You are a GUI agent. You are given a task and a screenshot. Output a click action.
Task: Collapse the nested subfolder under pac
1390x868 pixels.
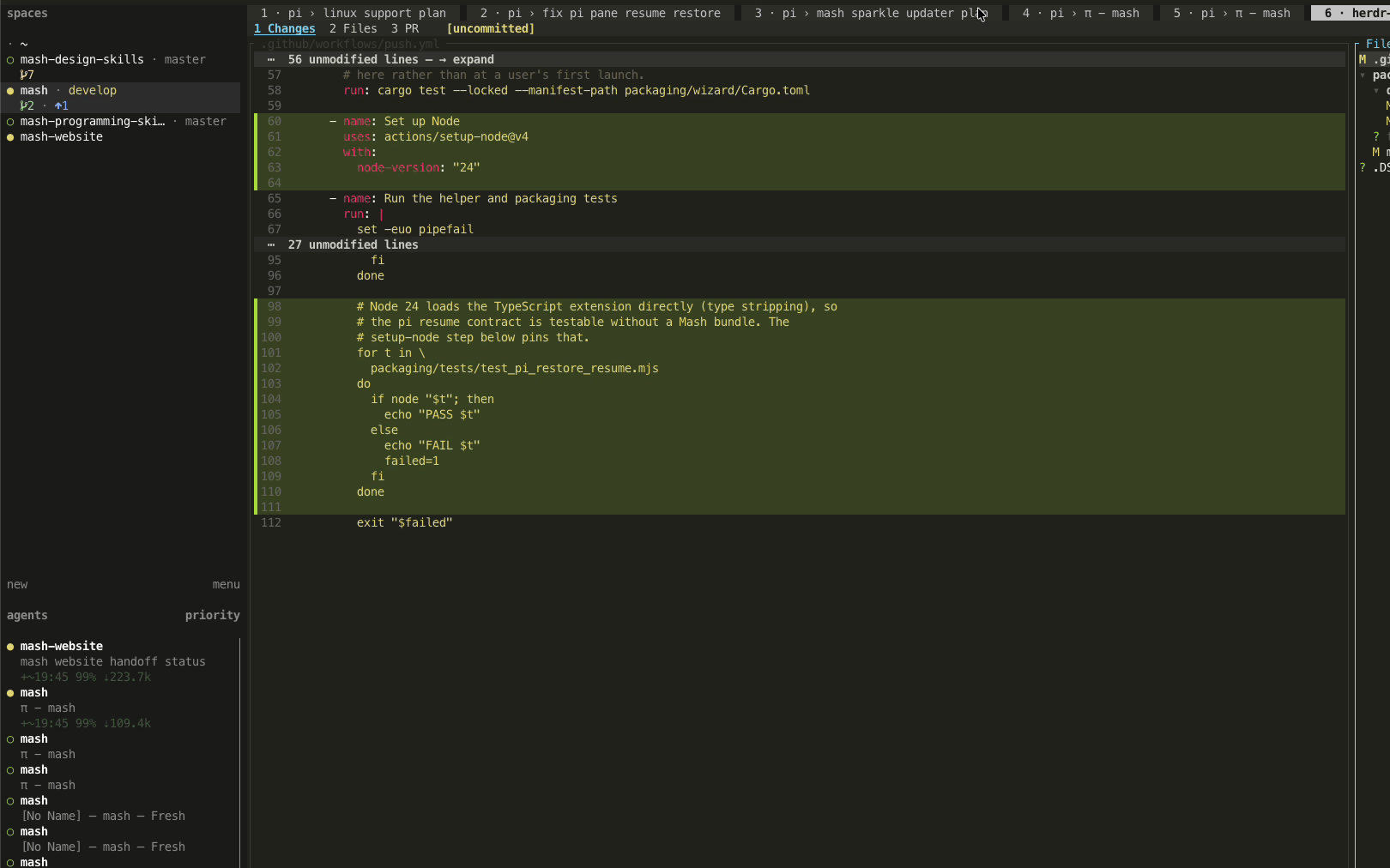point(1376,91)
